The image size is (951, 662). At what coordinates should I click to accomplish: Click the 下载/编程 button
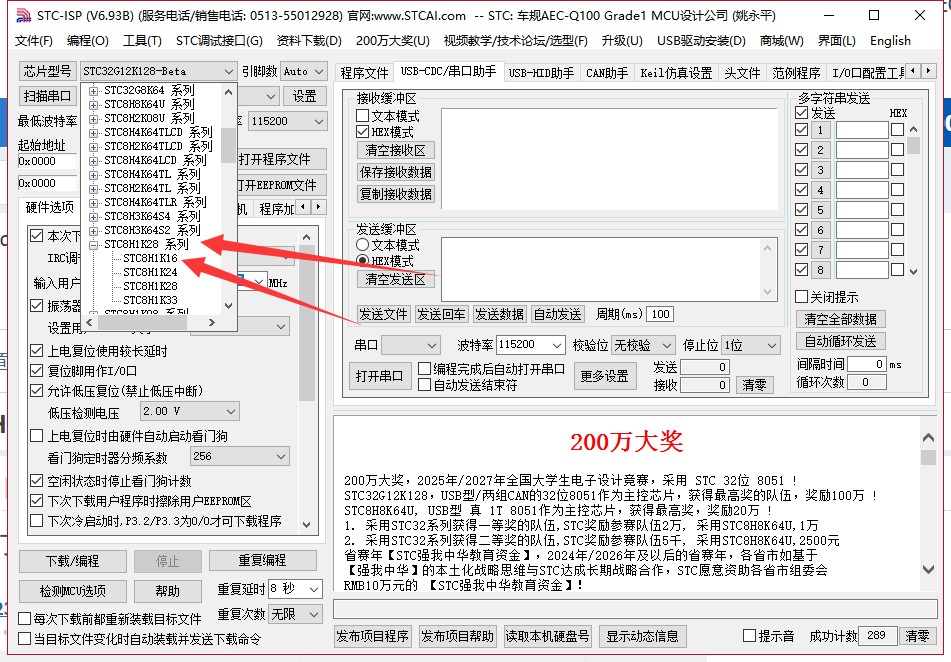pos(73,561)
